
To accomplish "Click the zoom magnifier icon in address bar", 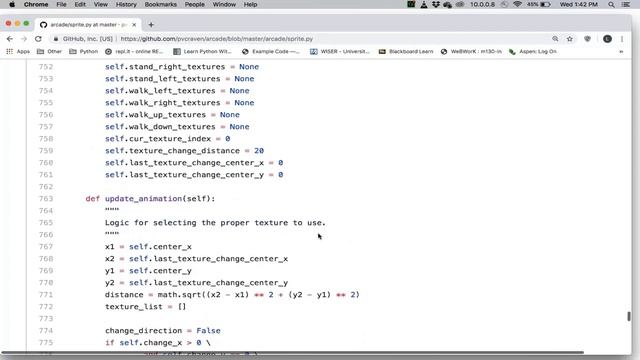I will pyautogui.click(x=555, y=39).
